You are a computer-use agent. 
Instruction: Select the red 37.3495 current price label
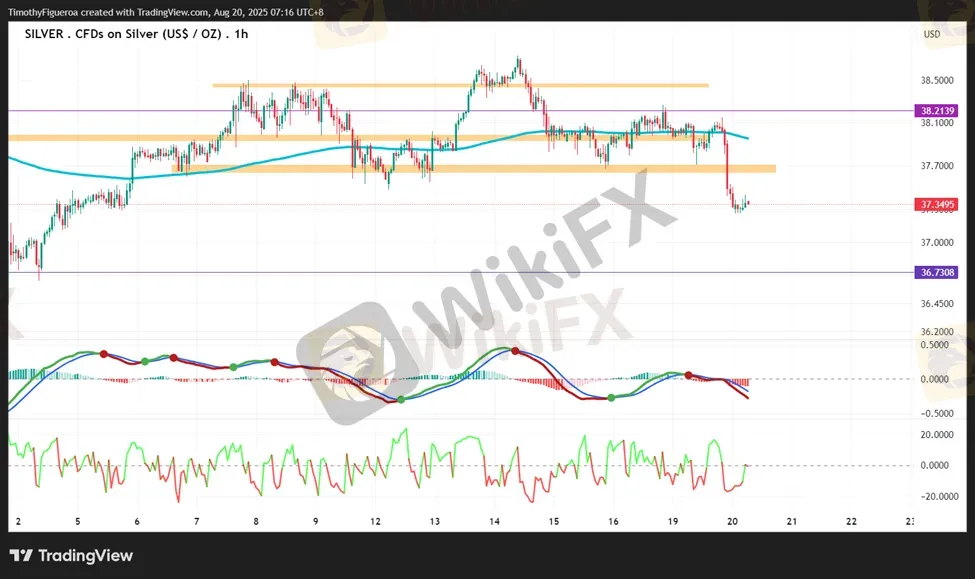tap(938, 205)
